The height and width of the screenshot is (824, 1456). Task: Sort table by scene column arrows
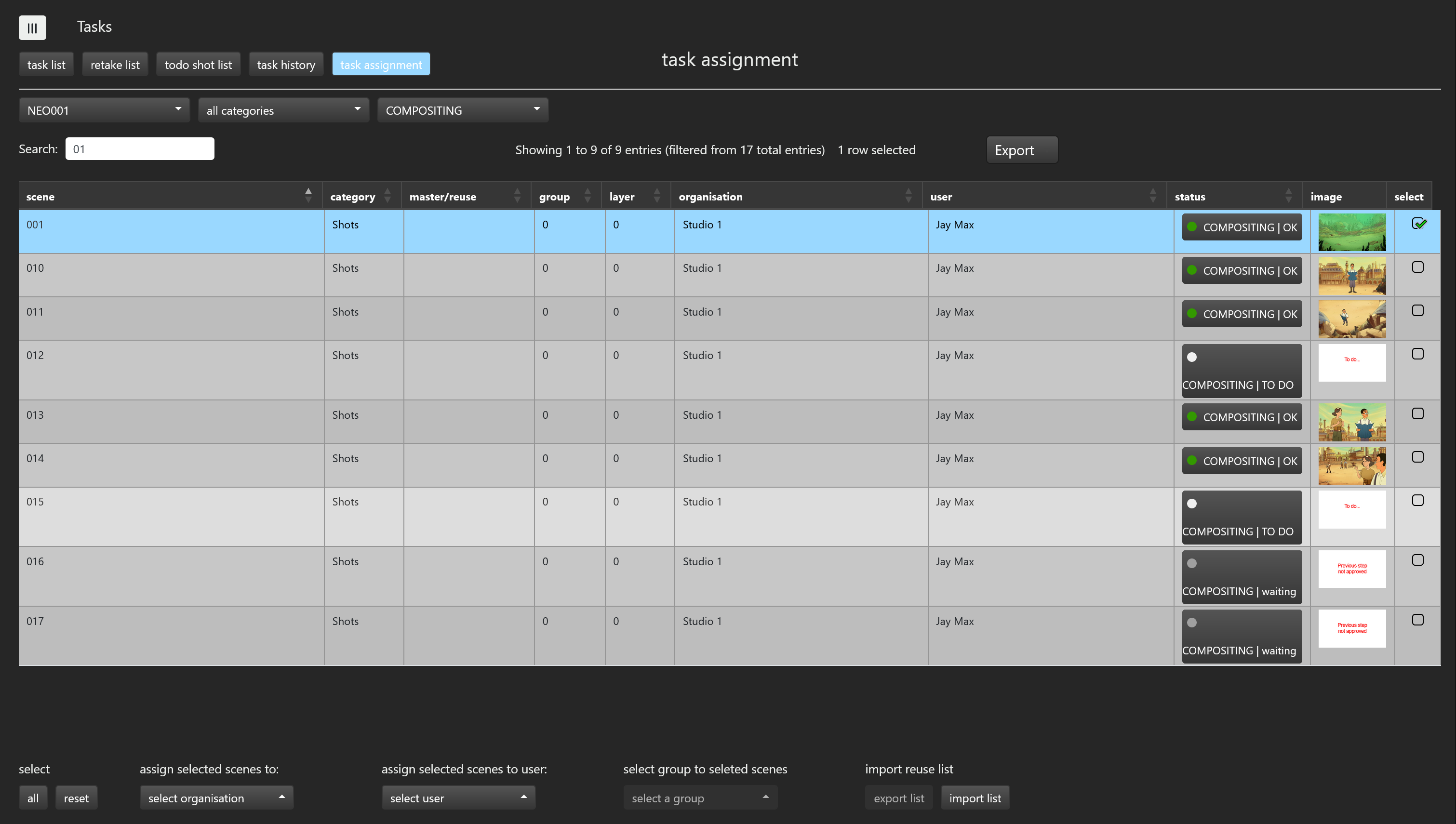[308, 196]
